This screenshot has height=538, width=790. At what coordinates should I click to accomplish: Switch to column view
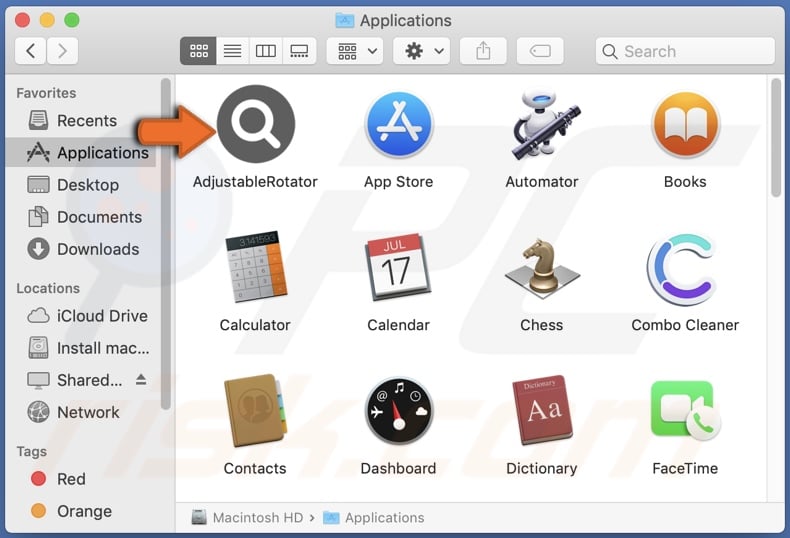click(266, 51)
